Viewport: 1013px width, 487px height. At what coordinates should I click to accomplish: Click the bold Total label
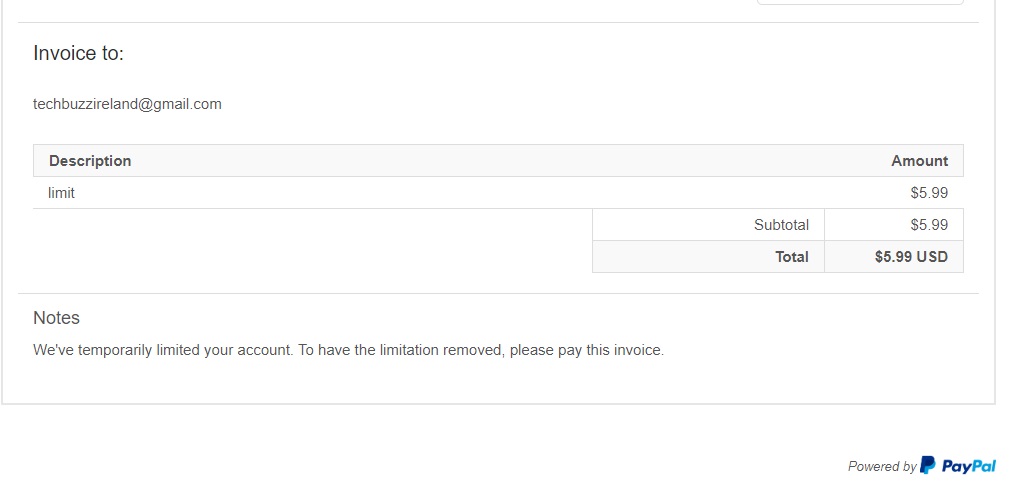tap(791, 257)
